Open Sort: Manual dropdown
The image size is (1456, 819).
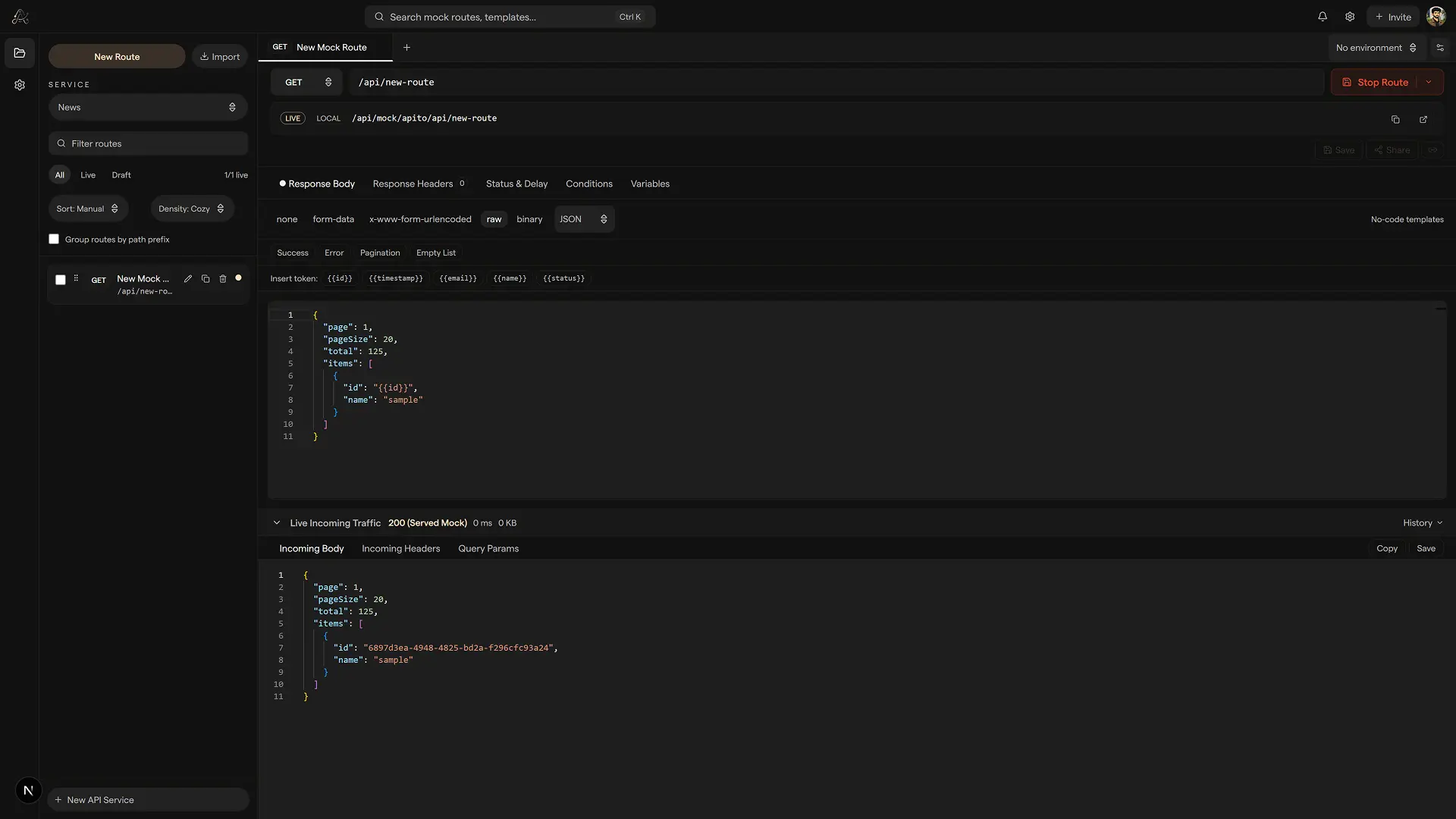pyautogui.click(x=88, y=209)
